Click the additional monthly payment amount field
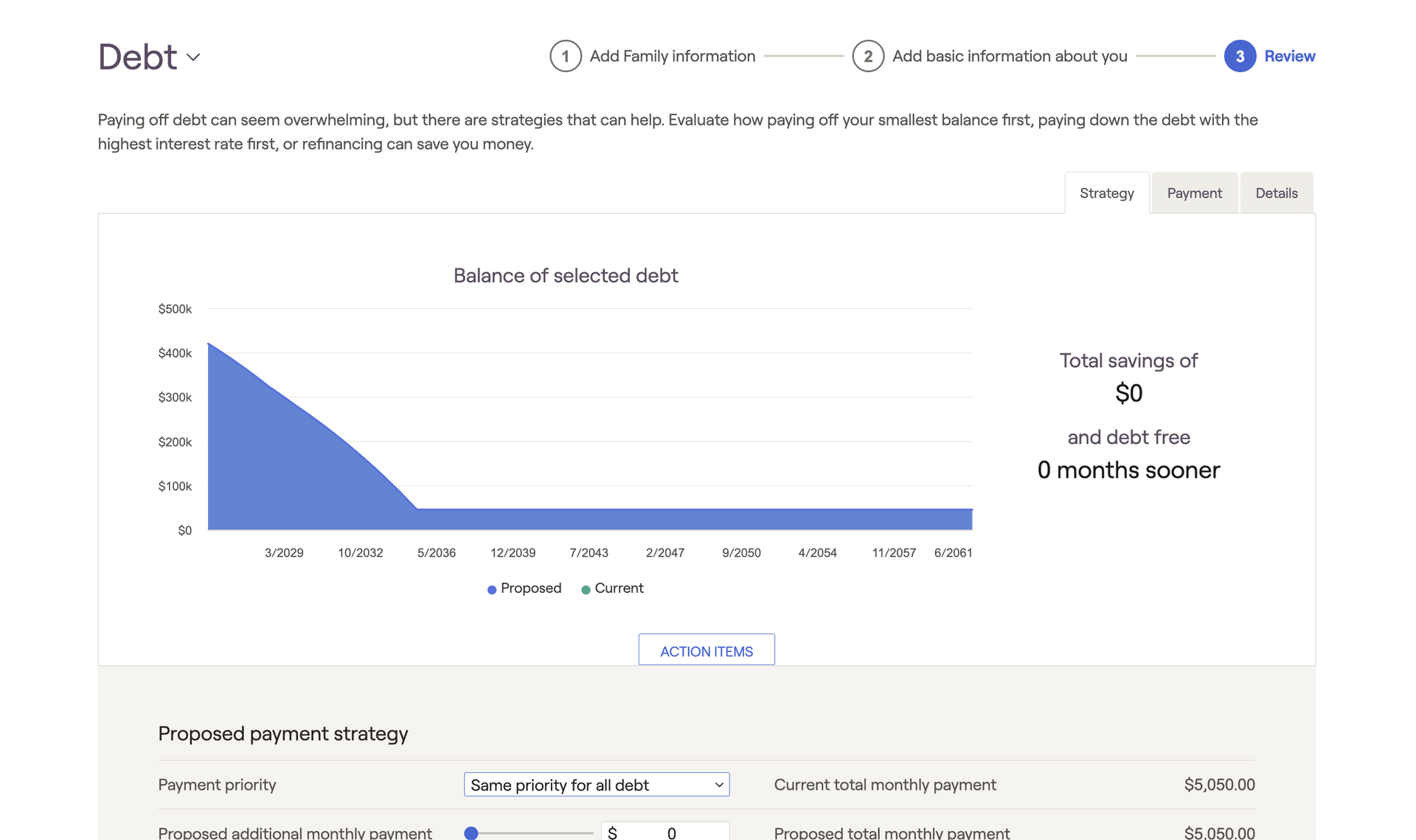Viewport: 1416px width, 840px height. pyautogui.click(x=665, y=832)
